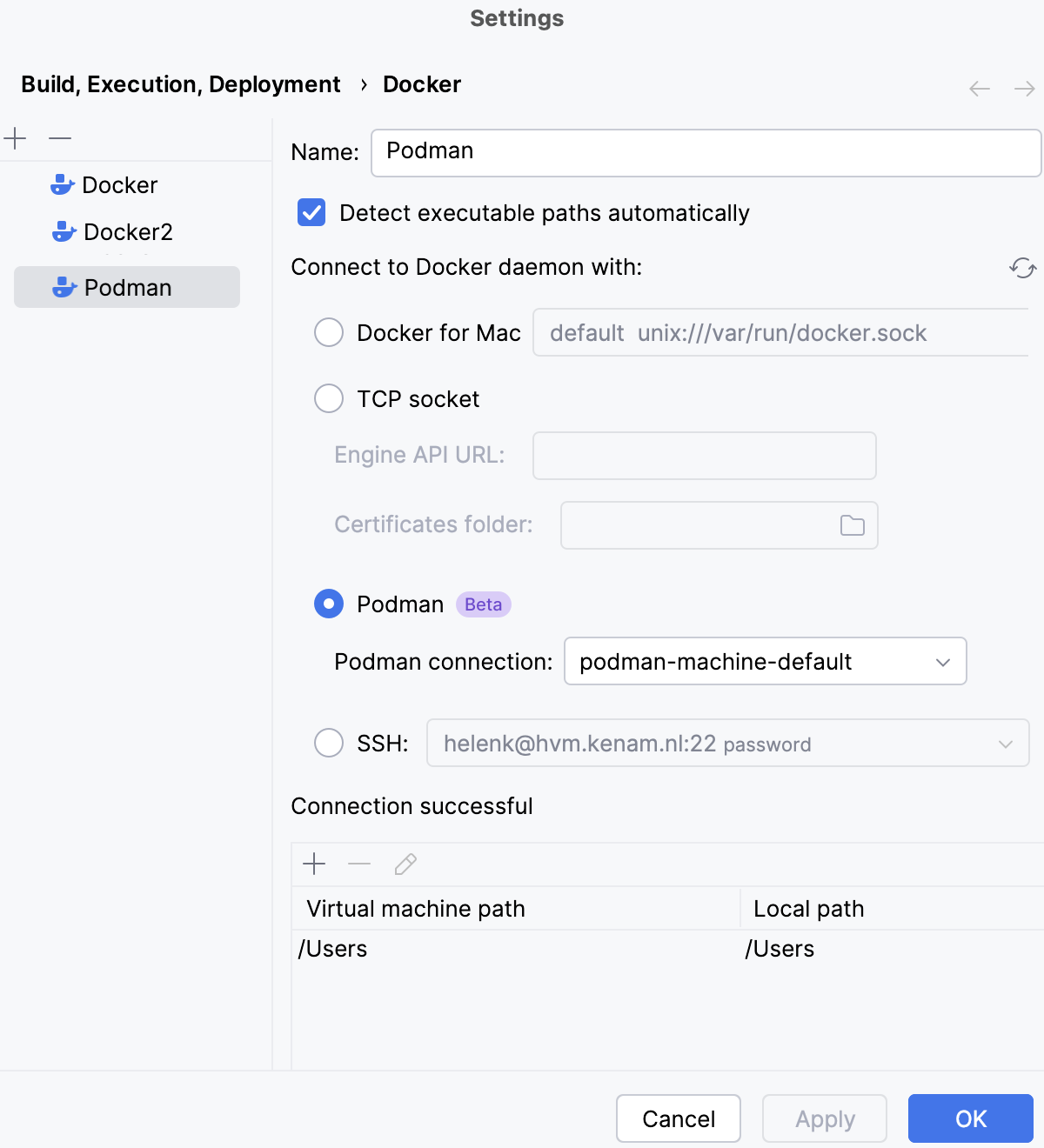Navigate forward using the right arrow

point(1024,89)
